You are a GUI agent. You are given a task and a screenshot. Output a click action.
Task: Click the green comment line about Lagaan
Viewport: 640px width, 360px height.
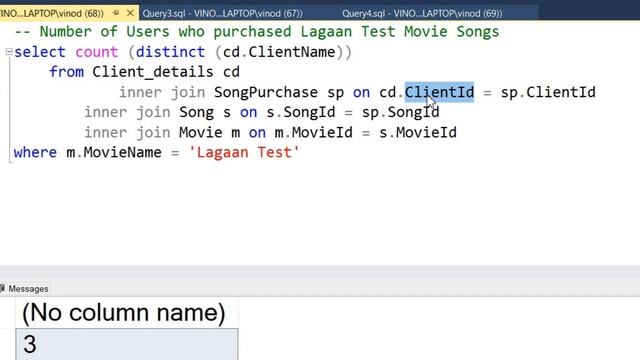click(x=257, y=31)
